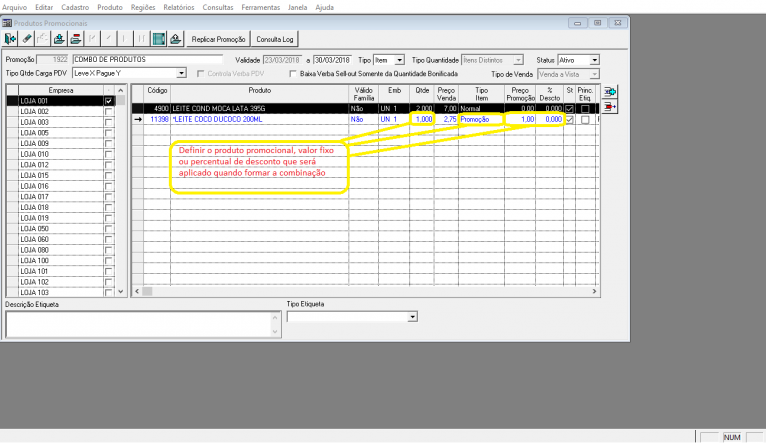
Task: Select the LEITE COND MOCA LATA 395G row
Action: [365, 108]
